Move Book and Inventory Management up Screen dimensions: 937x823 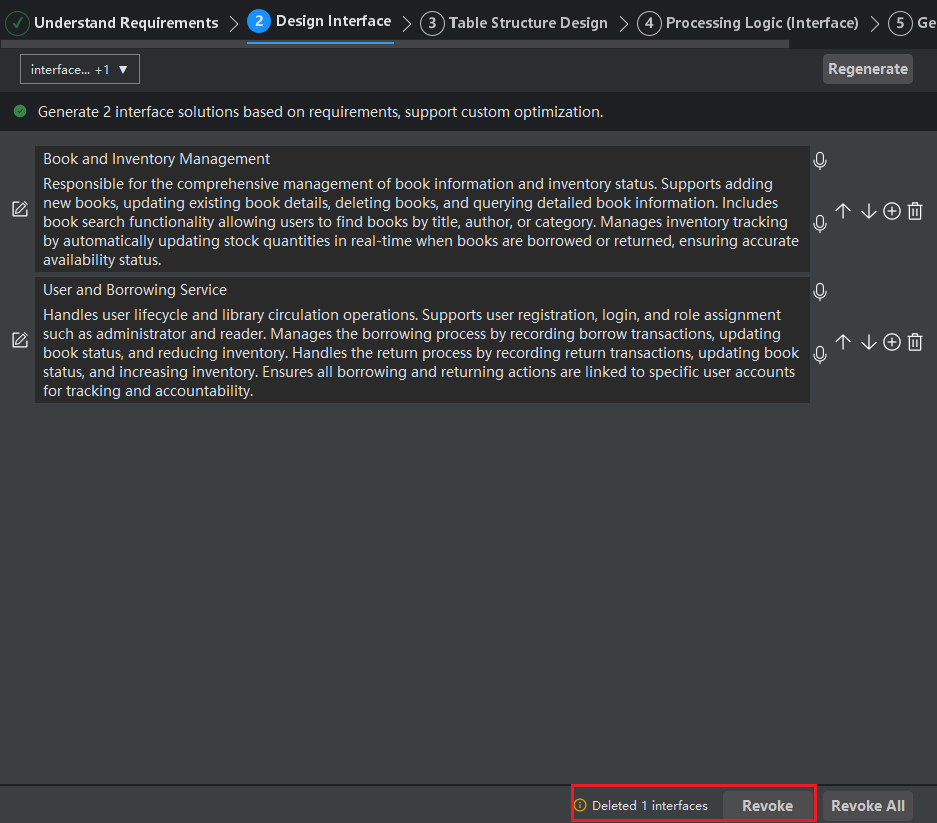[x=843, y=211]
